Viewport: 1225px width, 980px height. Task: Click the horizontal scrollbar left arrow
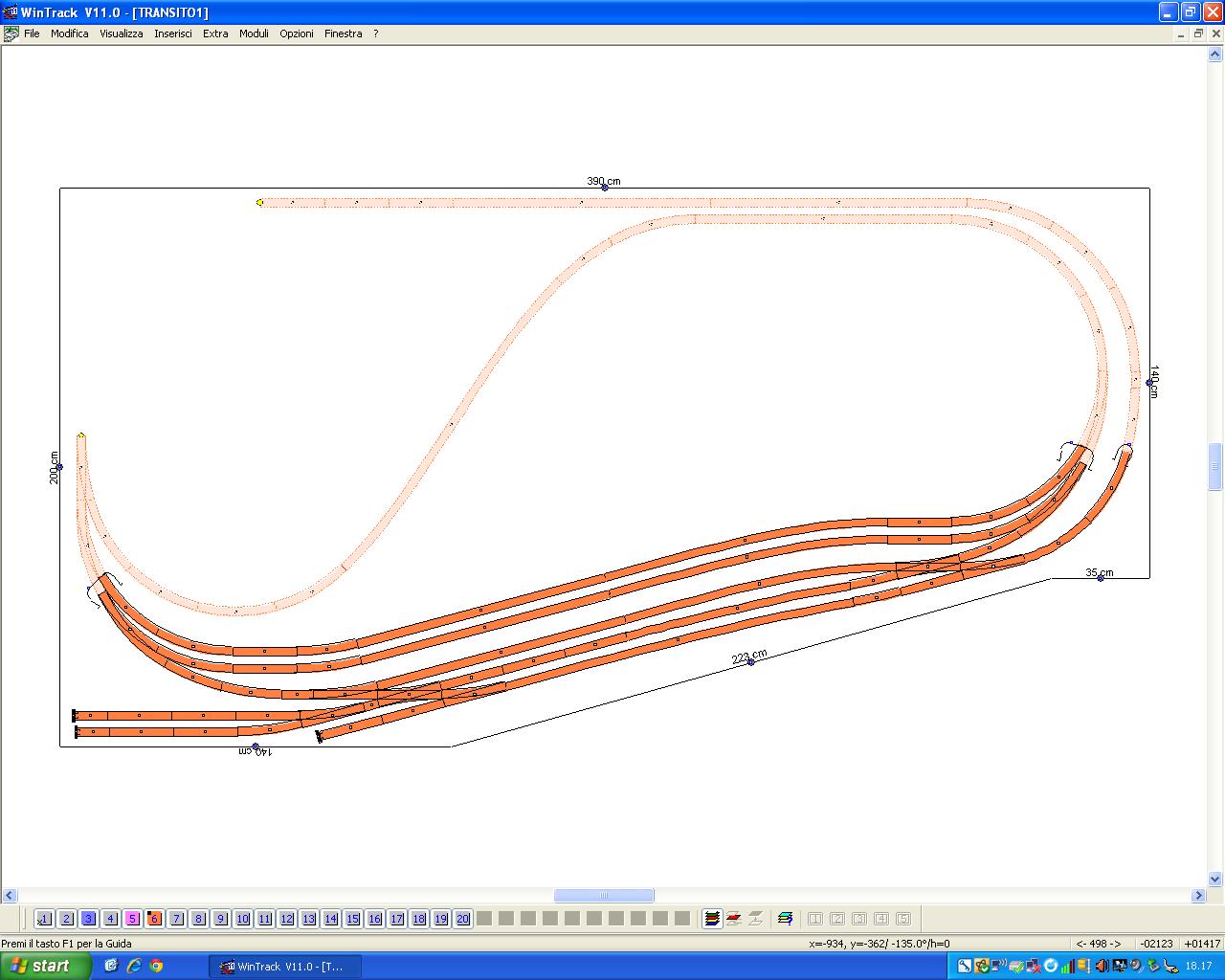[9, 896]
